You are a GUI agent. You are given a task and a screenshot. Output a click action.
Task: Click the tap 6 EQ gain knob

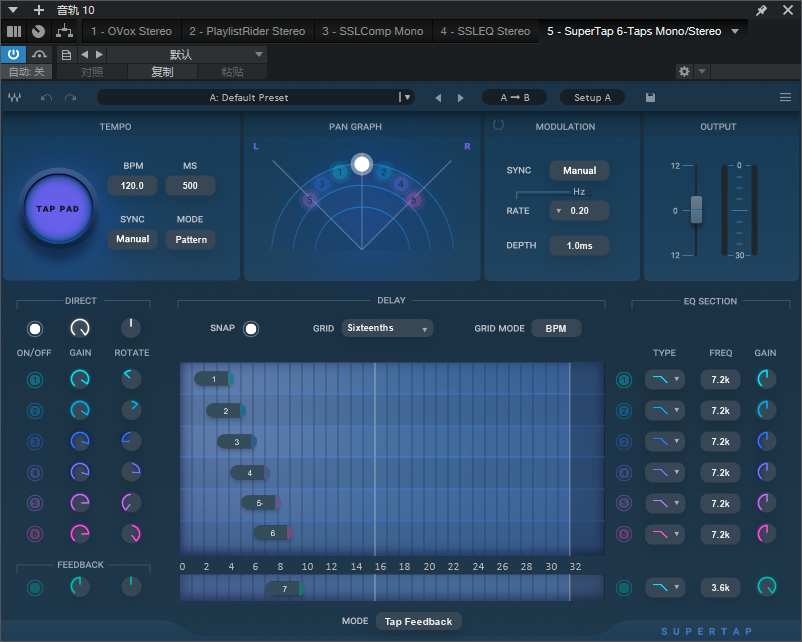(766, 534)
